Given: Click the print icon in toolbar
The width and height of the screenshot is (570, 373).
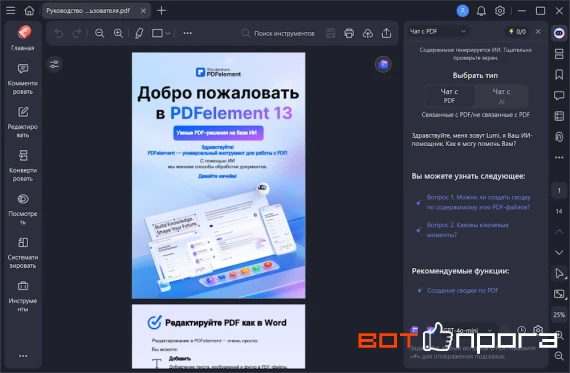Looking at the screenshot, I should (349, 33).
